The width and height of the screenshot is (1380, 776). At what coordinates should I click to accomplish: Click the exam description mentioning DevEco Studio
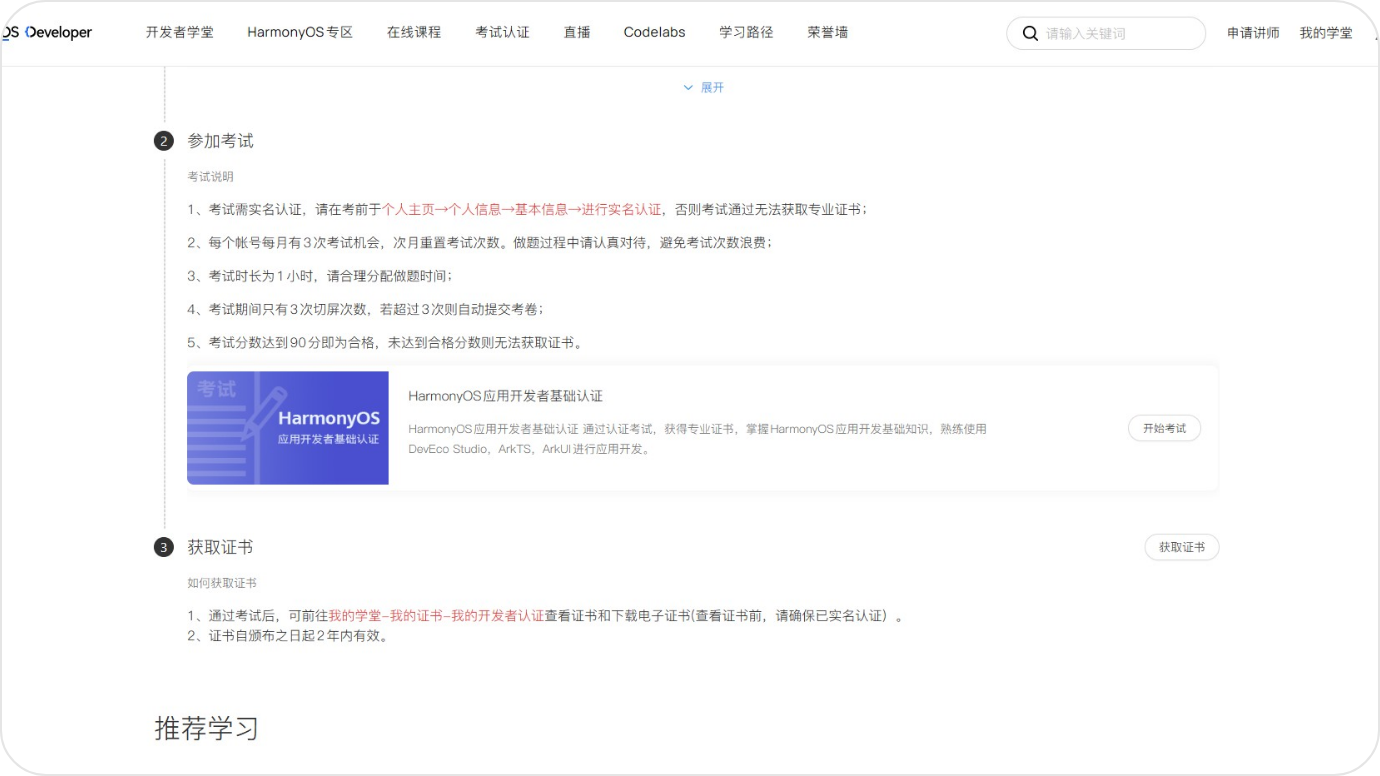698,439
